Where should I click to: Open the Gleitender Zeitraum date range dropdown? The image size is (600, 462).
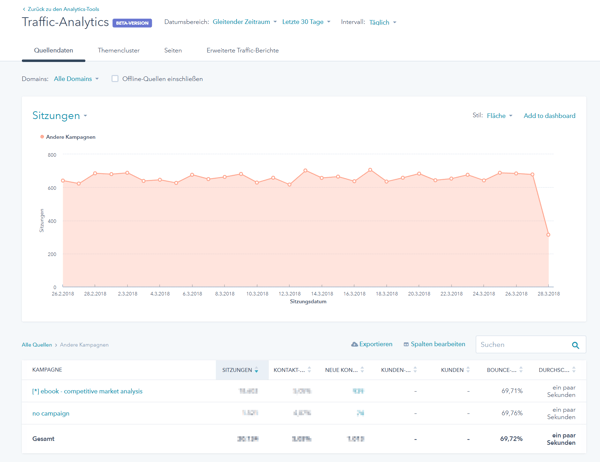tap(245, 22)
